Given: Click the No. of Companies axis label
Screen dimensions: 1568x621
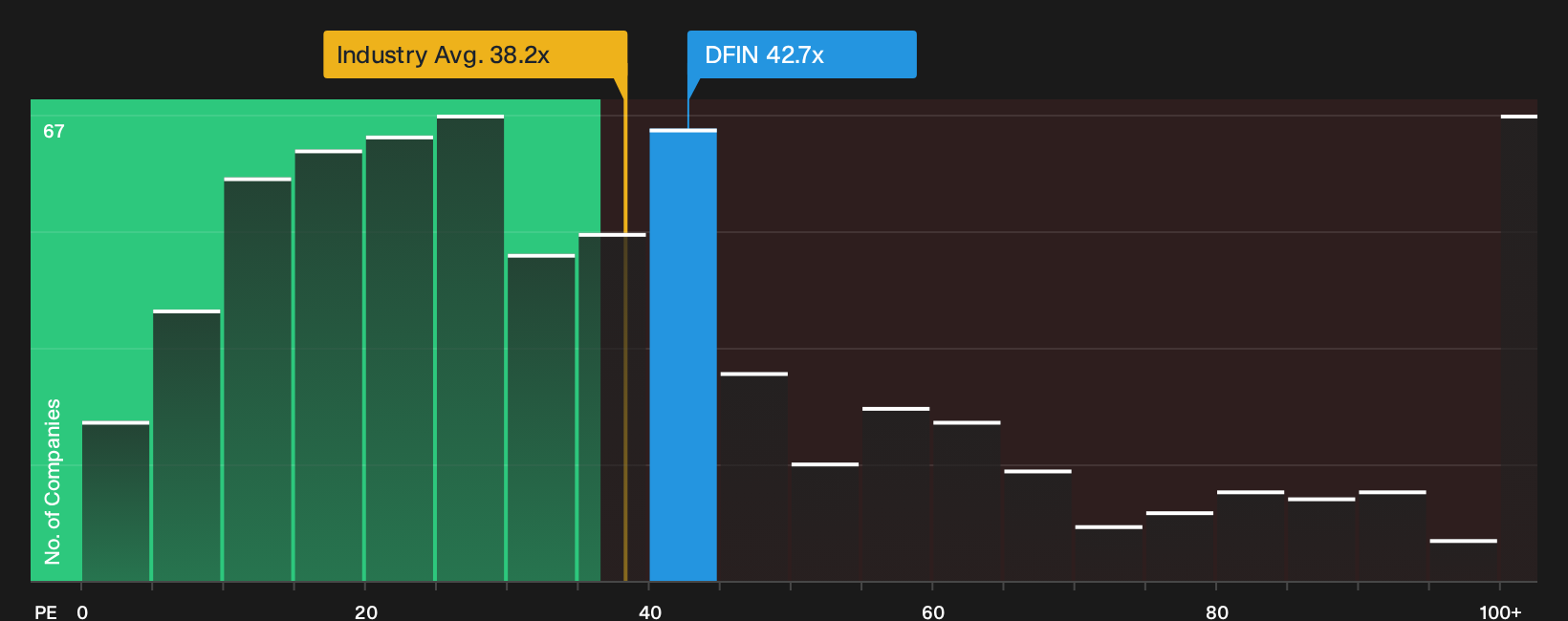Looking at the screenshot, I should (53, 481).
